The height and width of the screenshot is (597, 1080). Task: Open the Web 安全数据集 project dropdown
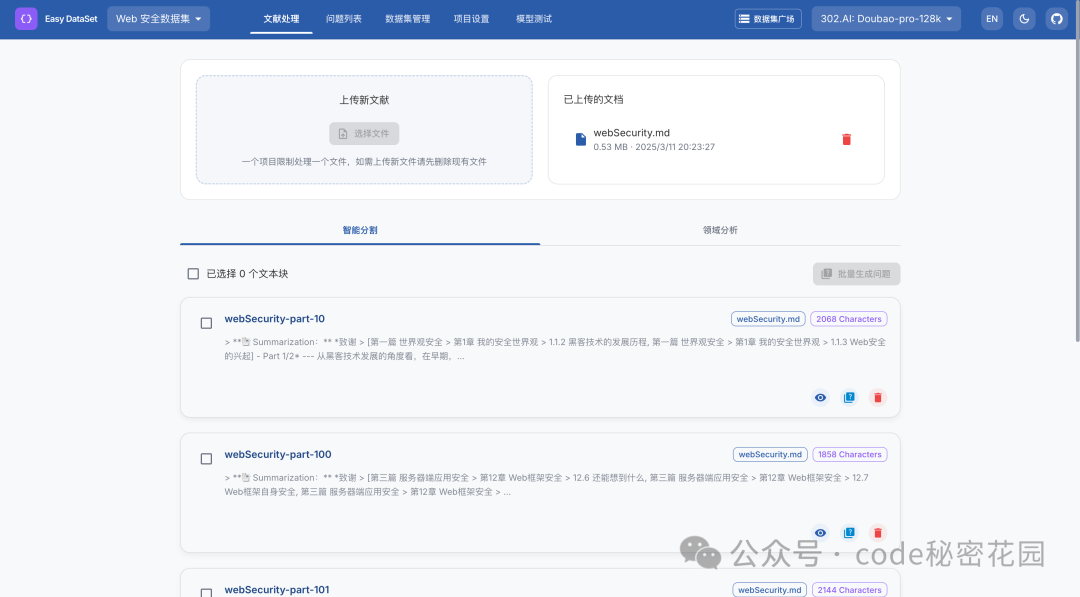click(x=158, y=19)
